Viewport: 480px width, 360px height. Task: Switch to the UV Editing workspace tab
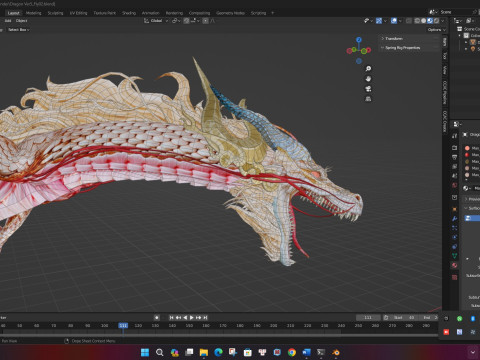(78, 13)
